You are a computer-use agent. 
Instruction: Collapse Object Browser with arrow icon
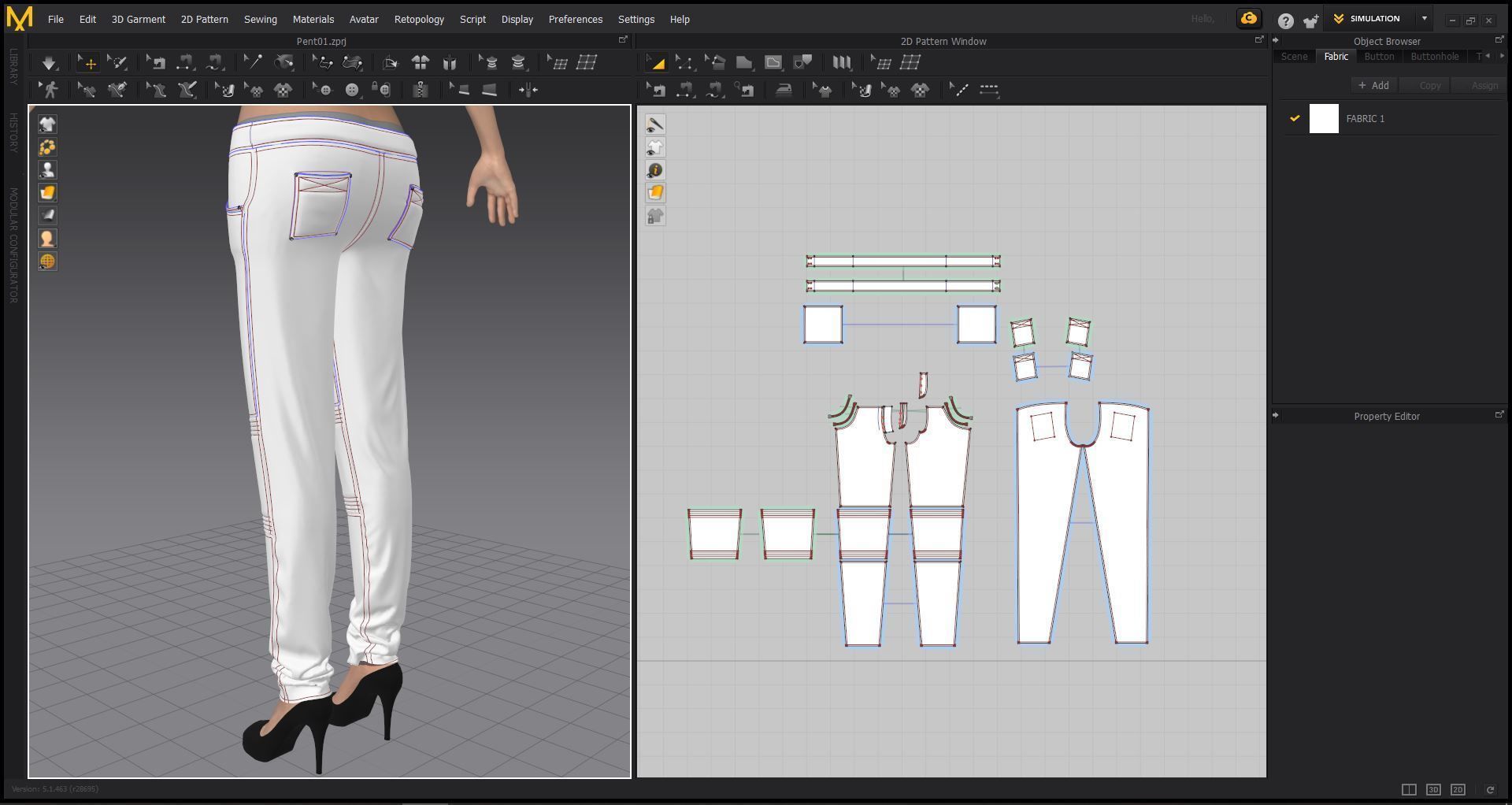(1276, 41)
